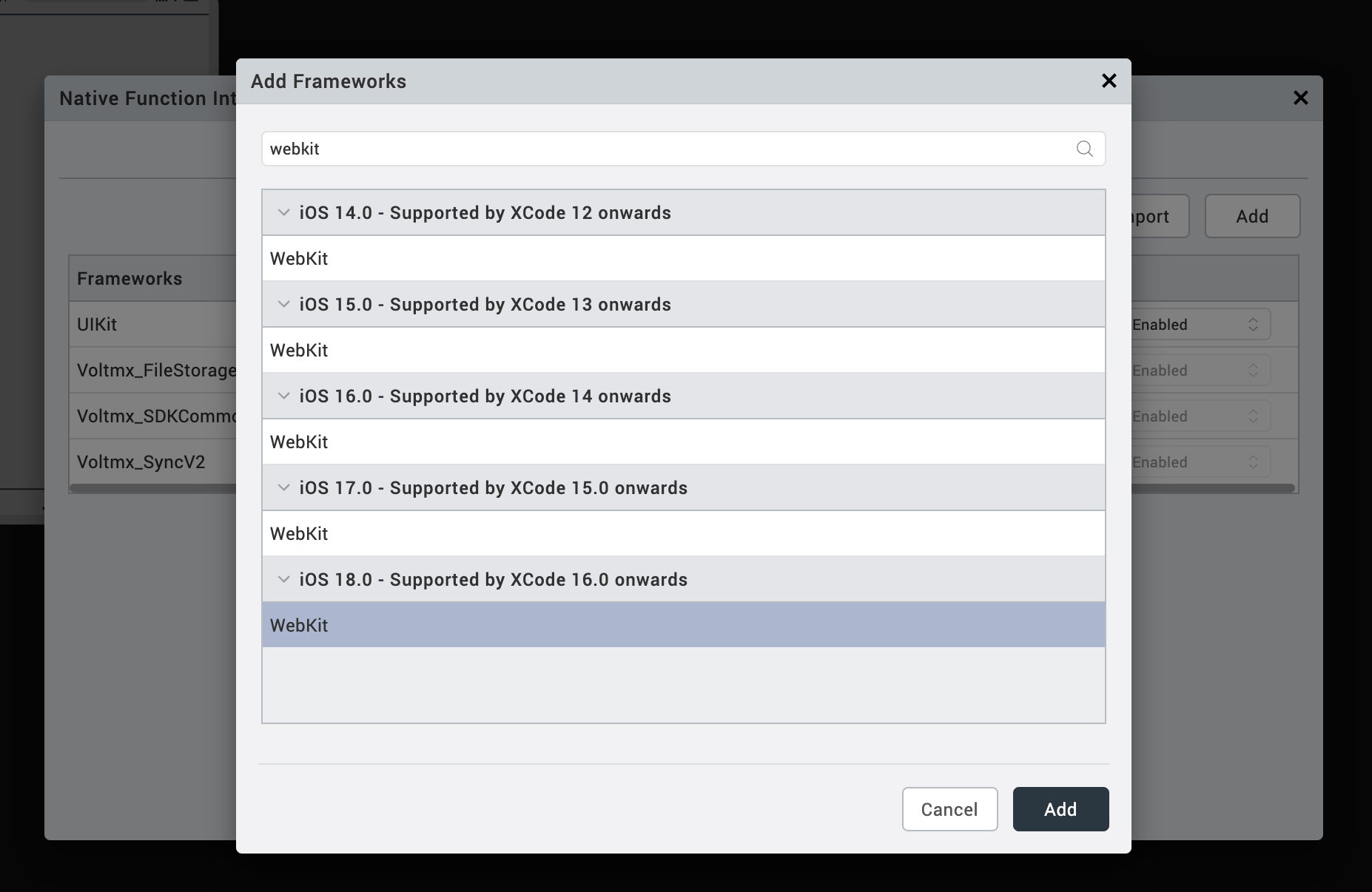Click the background Add button

tap(1252, 216)
